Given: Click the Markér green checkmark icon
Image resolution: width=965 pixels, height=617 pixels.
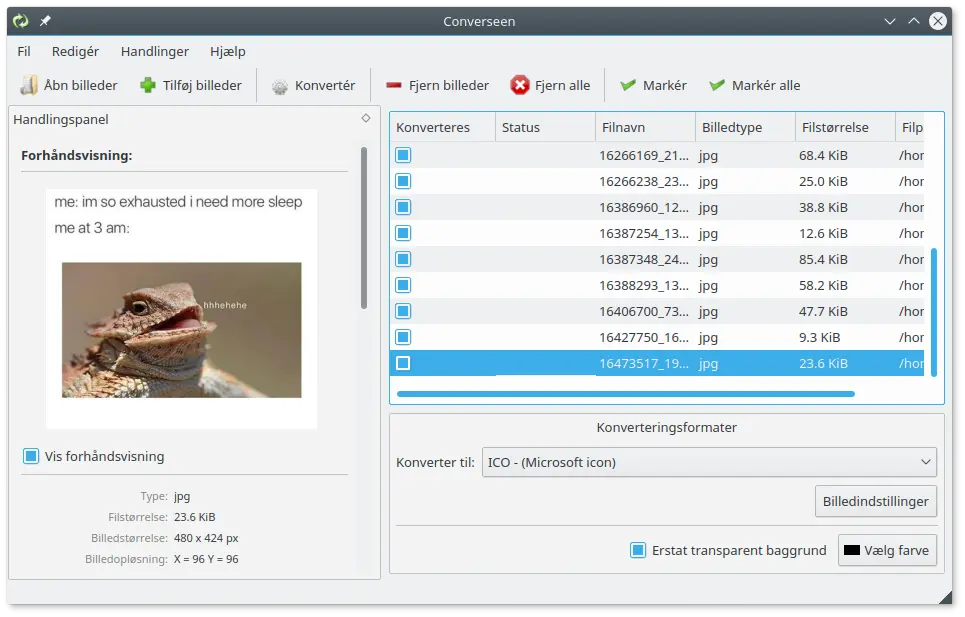Looking at the screenshot, I should click(x=628, y=85).
